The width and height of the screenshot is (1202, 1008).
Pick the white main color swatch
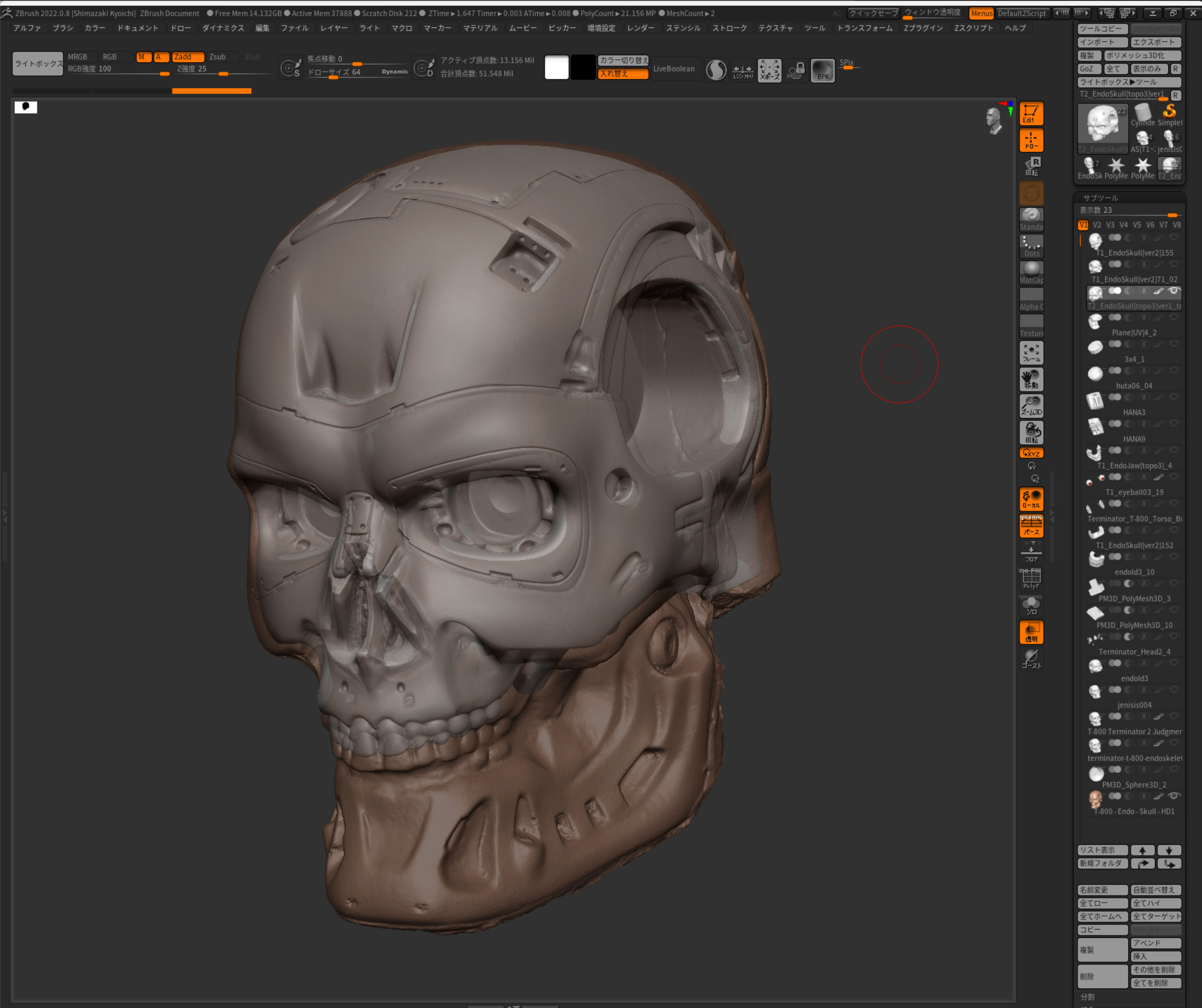click(556, 68)
